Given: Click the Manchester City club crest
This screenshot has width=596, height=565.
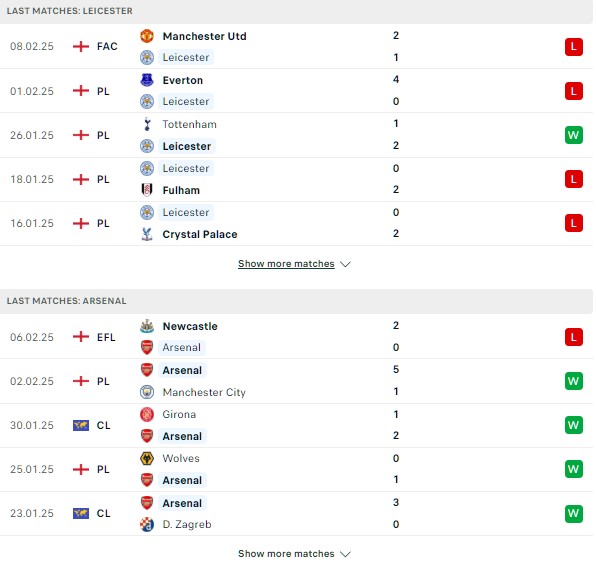Looking at the screenshot, I should tap(147, 392).
